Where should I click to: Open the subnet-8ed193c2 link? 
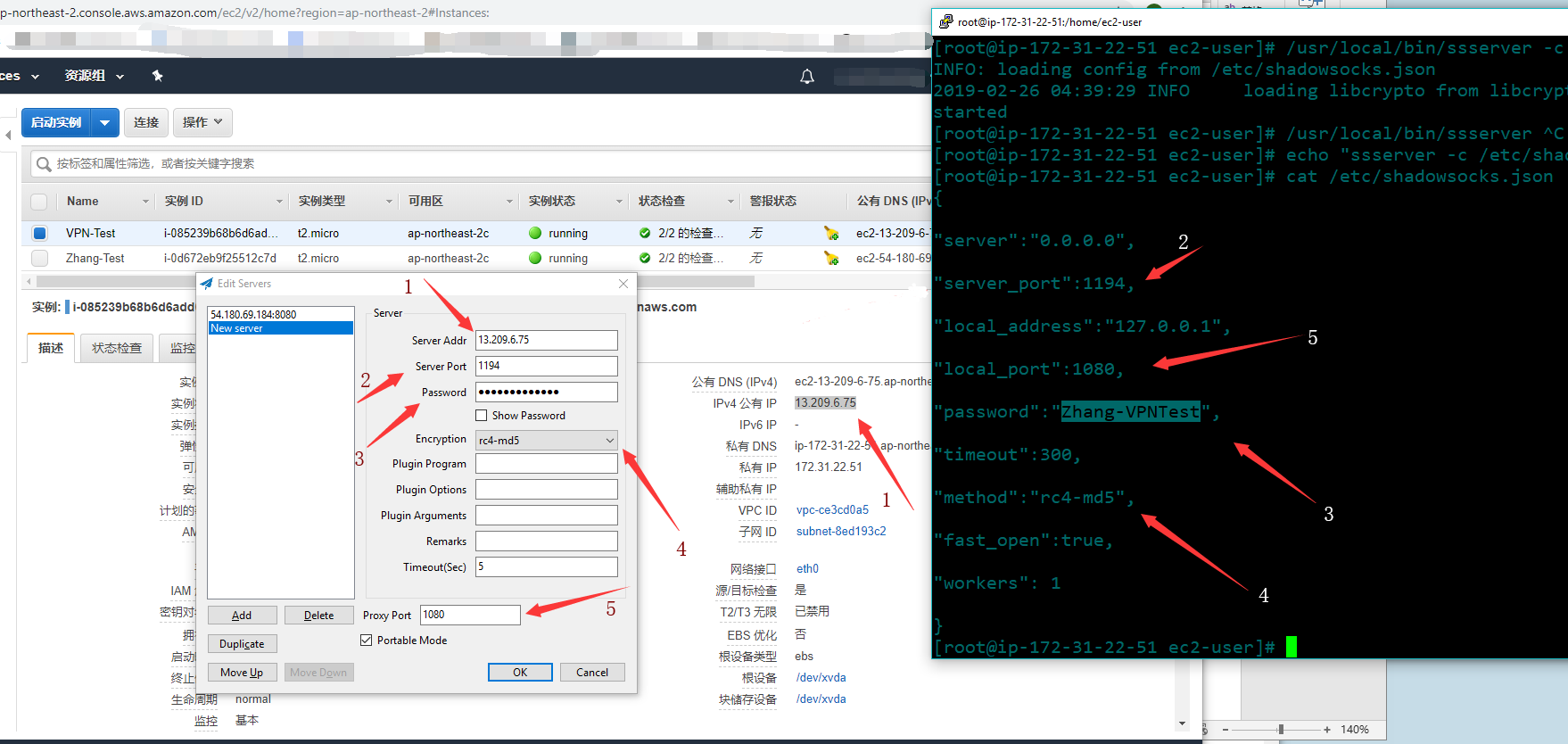click(x=841, y=532)
